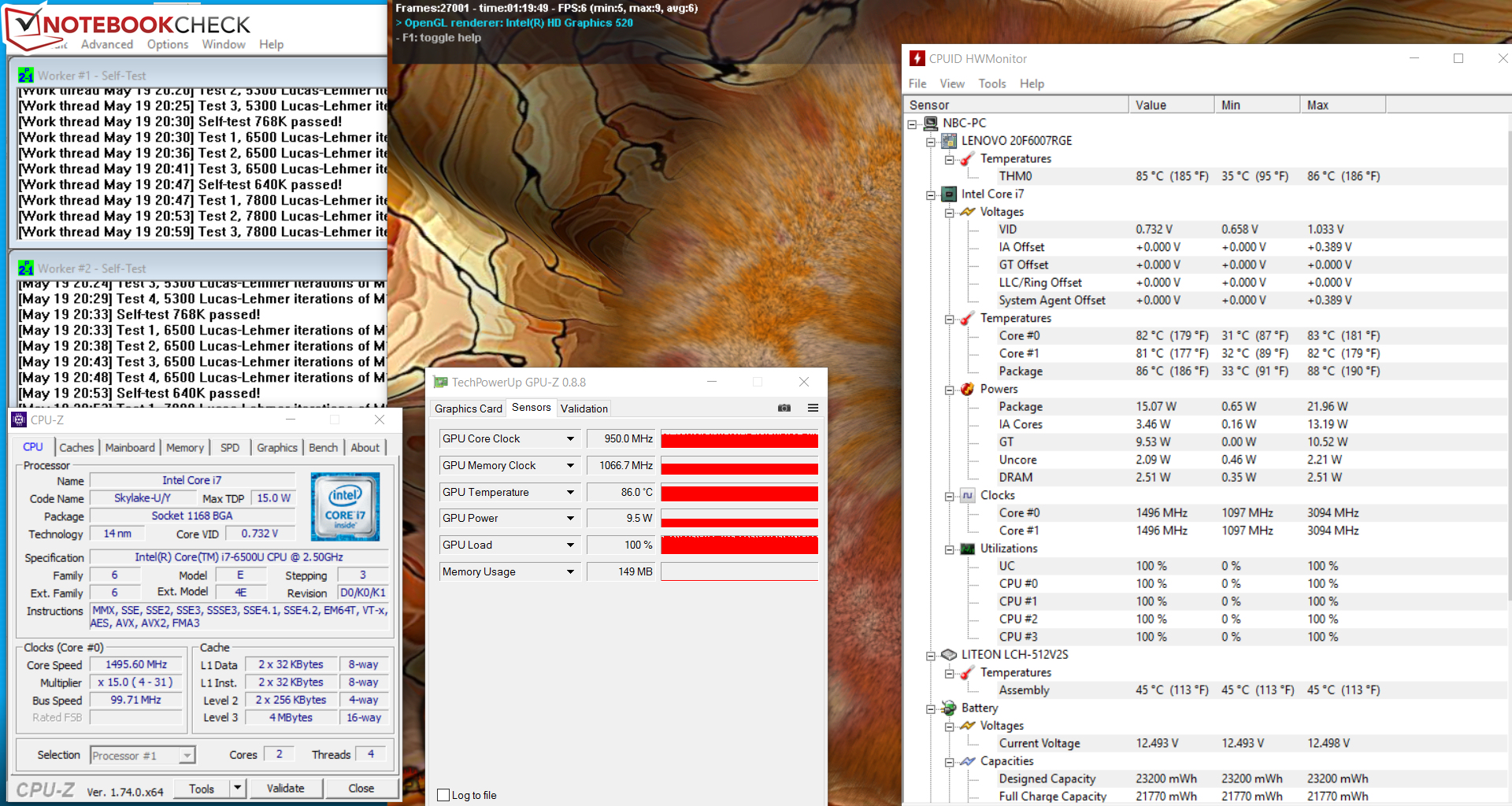Image resolution: width=1512 pixels, height=806 pixels.
Task: Open the GPU Load sensor dropdown
Action: click(x=571, y=545)
